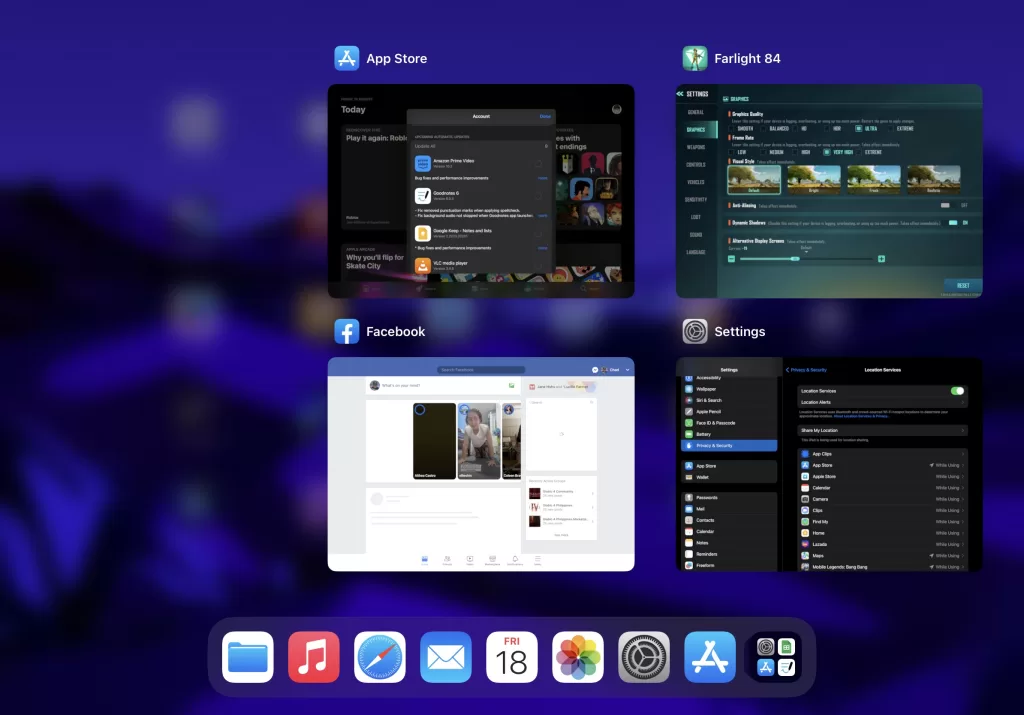Click minus icon on Farlight display slider

(x=731, y=259)
